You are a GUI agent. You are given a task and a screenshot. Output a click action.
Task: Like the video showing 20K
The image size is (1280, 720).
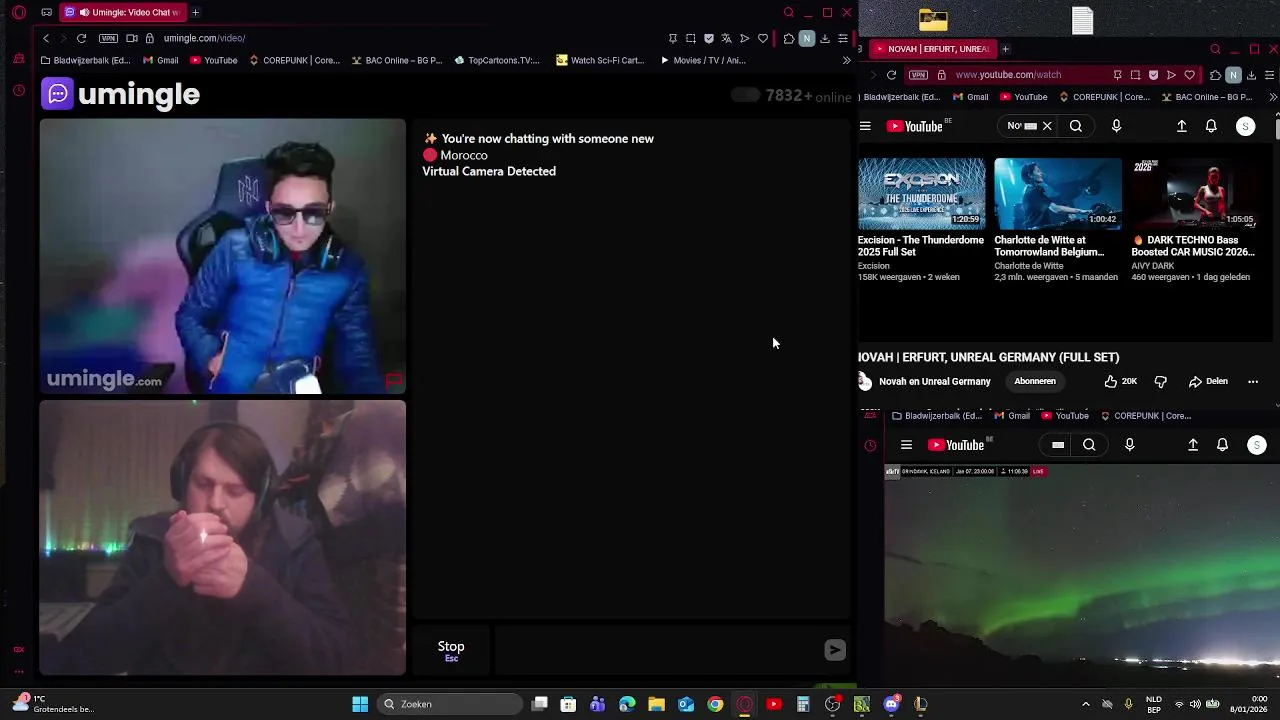1120,381
